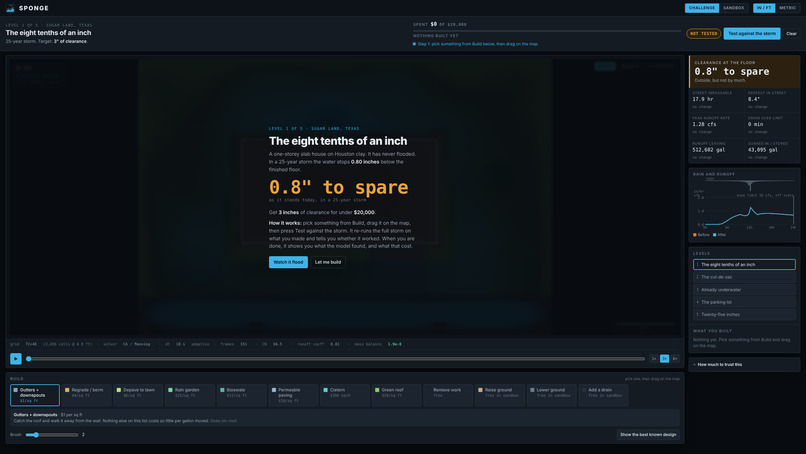Viewport: 806px width, 454px height.
Task: Select the Rain garden build tool
Action: [x=190, y=395]
